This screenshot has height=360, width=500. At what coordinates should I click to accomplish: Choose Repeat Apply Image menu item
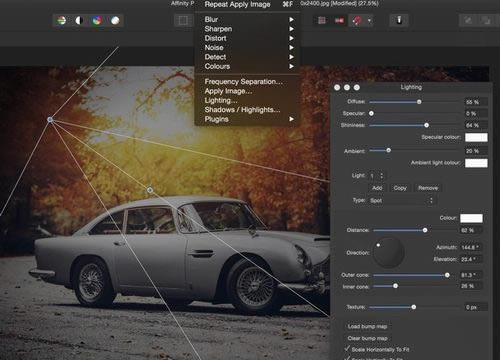coord(249,4)
